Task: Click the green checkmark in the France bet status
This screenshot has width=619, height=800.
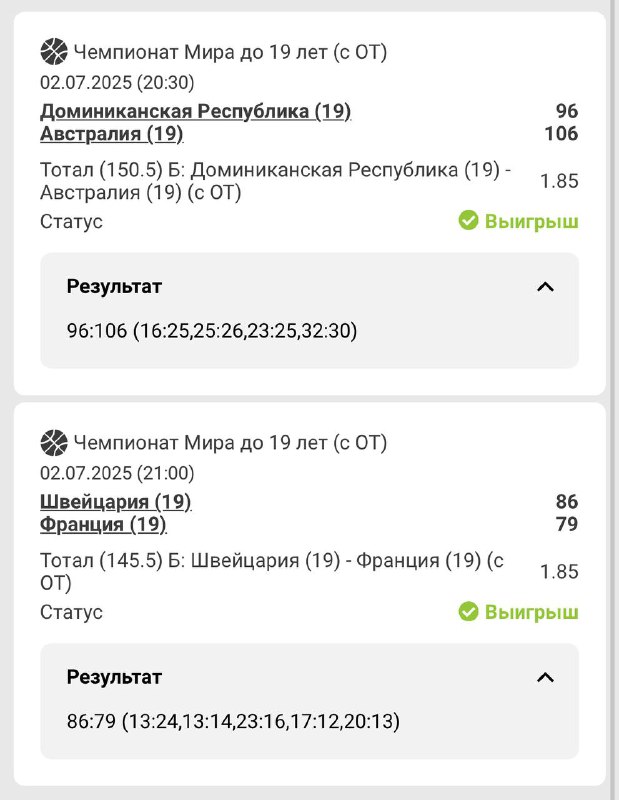Action: (x=468, y=611)
